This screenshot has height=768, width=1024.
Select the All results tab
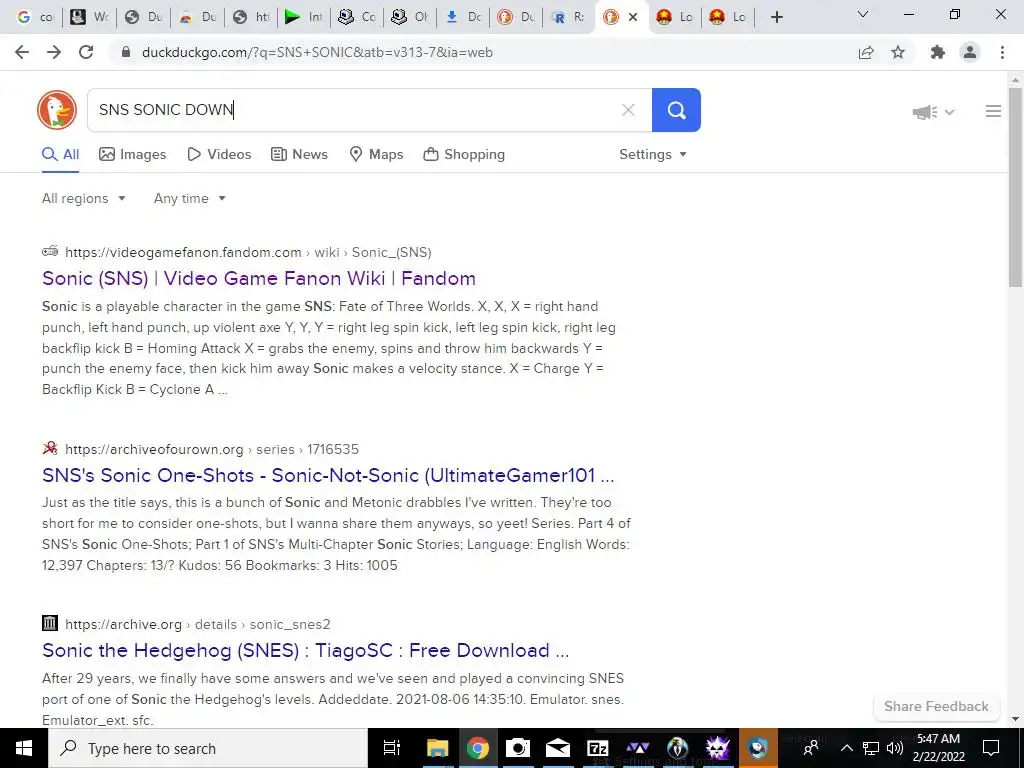[60, 155]
